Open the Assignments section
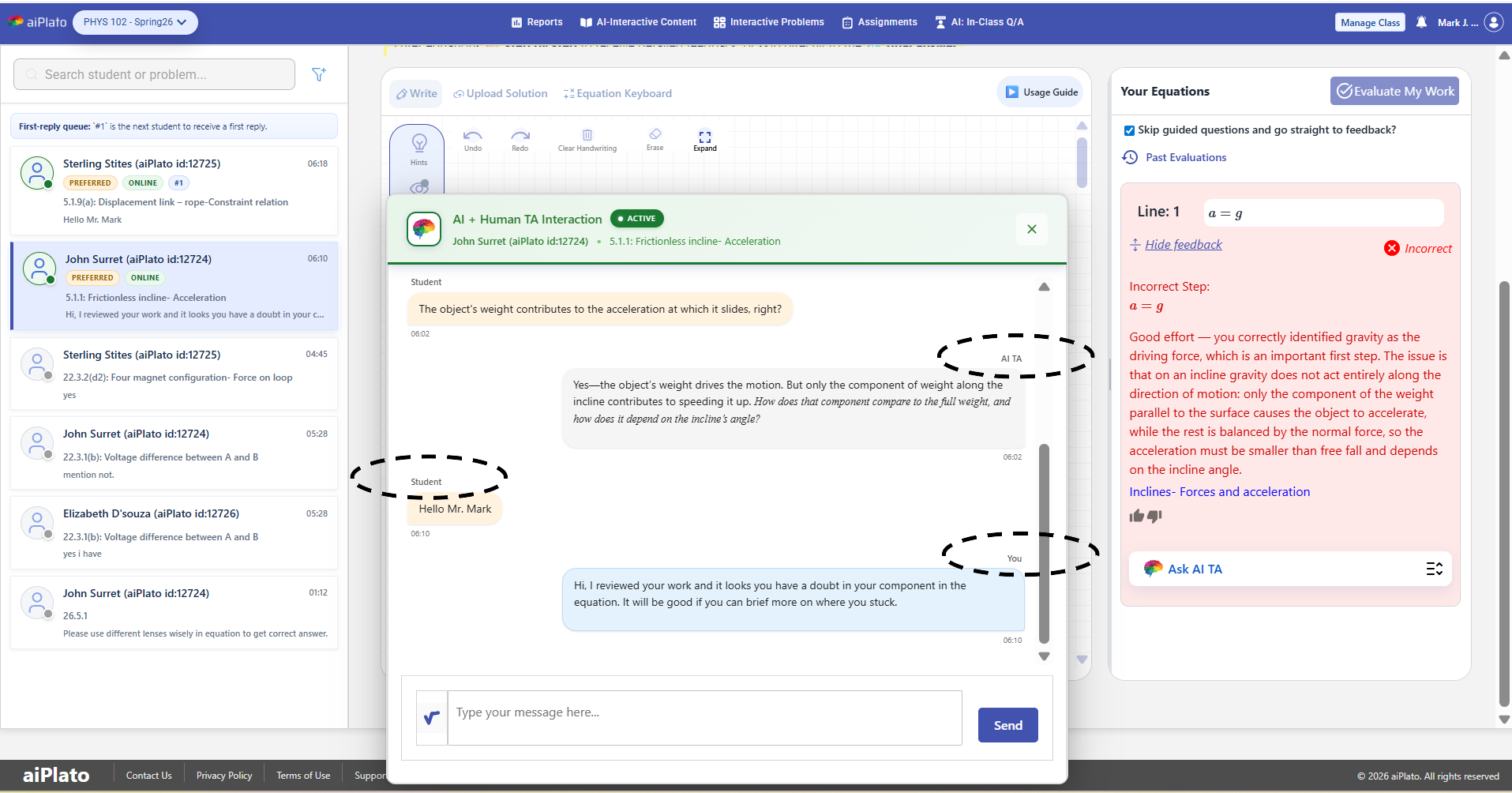 [880, 22]
